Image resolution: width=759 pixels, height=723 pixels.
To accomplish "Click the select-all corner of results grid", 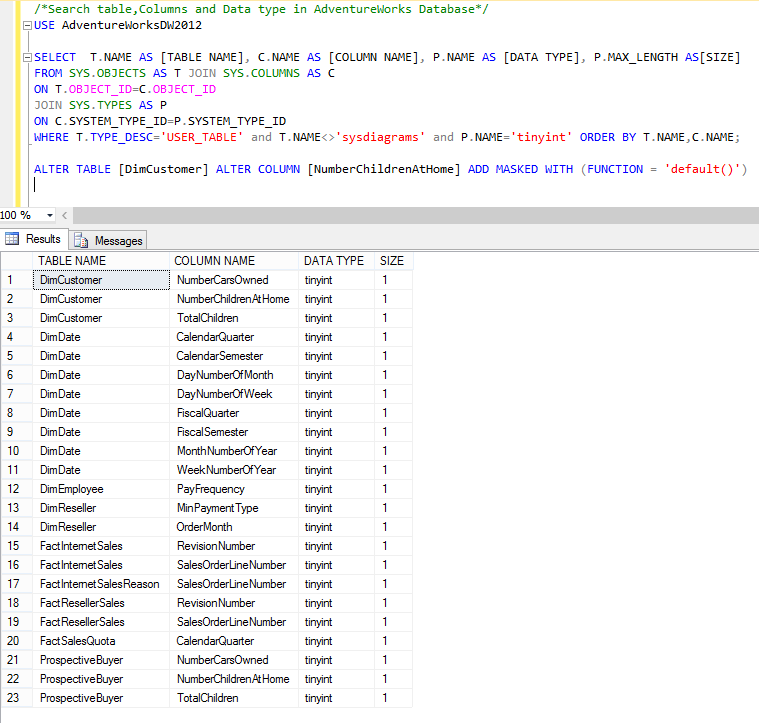I will coord(16,261).
